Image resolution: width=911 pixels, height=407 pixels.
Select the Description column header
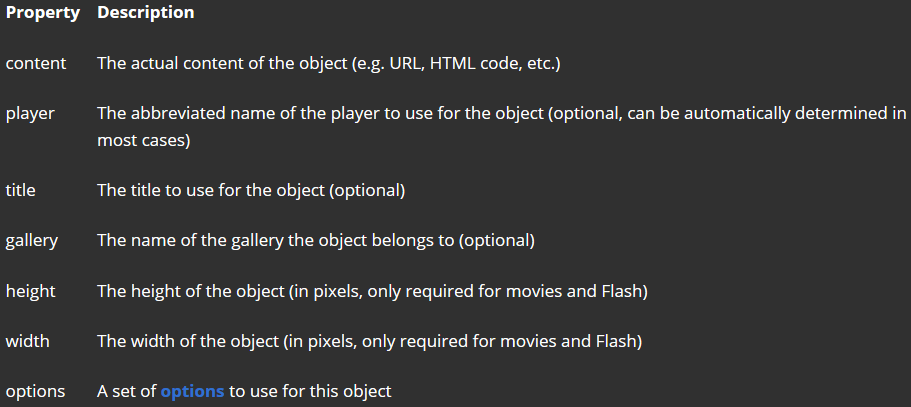pos(146,13)
